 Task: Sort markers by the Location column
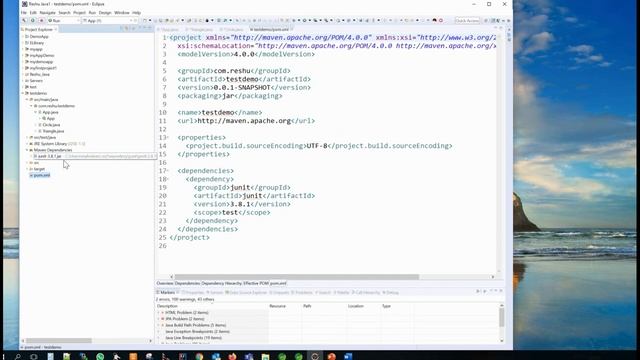tap(356, 306)
